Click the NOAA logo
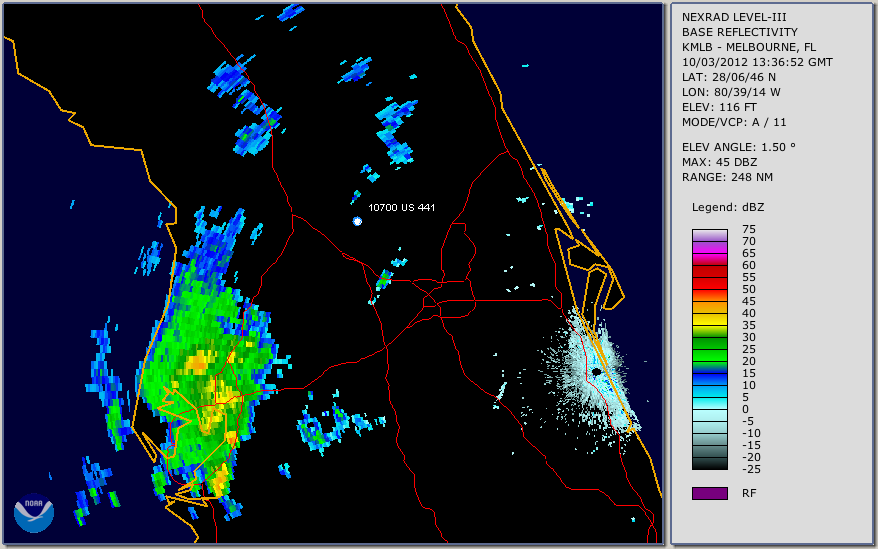The image size is (878, 549). 34,512
